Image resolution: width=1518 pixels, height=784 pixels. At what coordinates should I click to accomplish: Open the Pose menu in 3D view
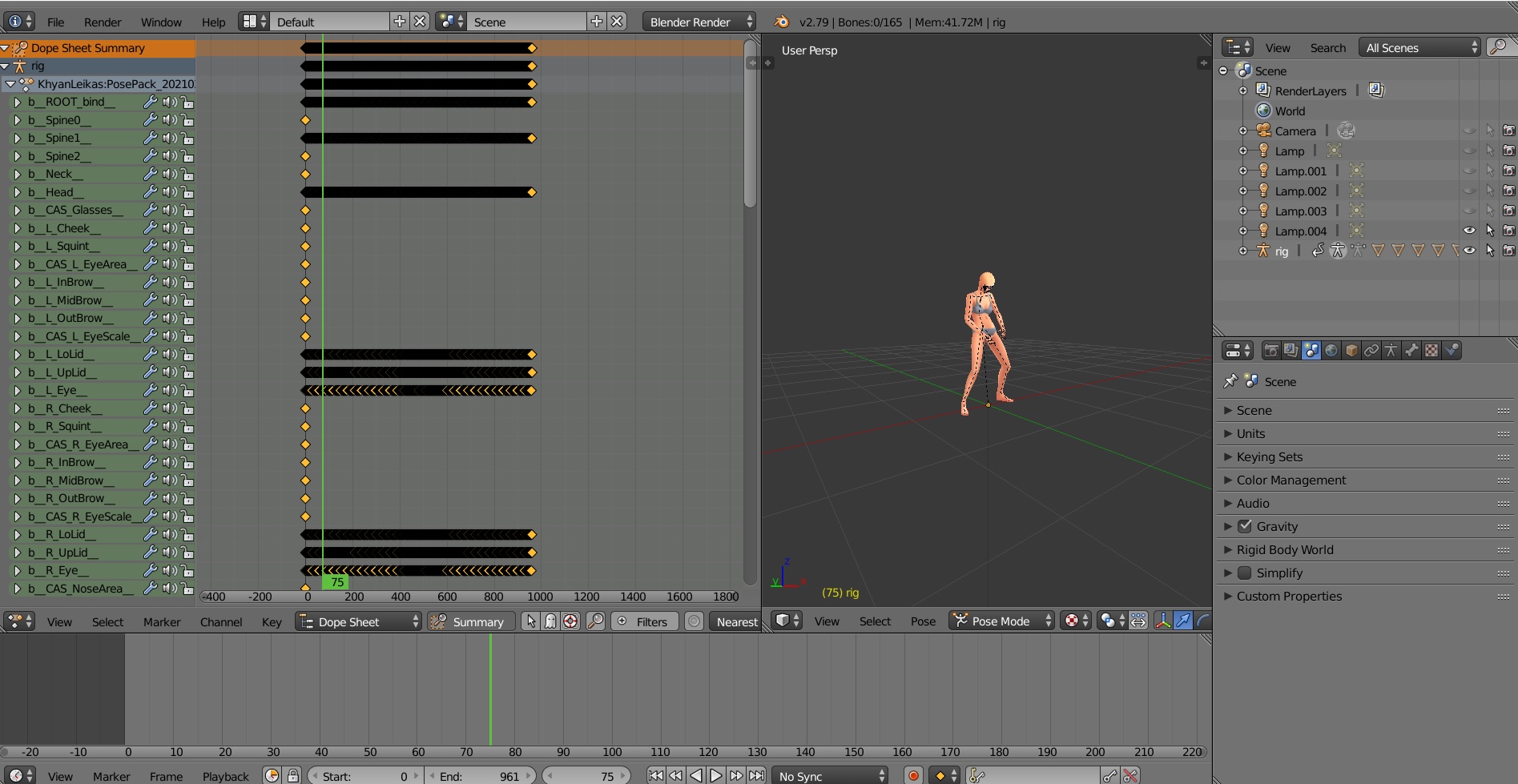pyautogui.click(x=923, y=621)
